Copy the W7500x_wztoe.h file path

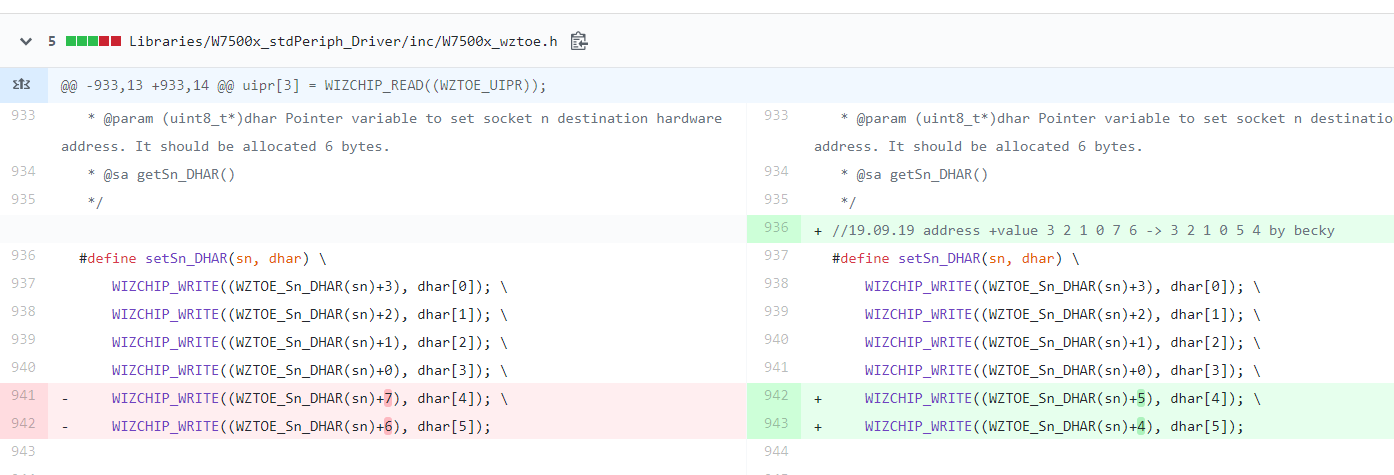pyautogui.click(x=578, y=42)
